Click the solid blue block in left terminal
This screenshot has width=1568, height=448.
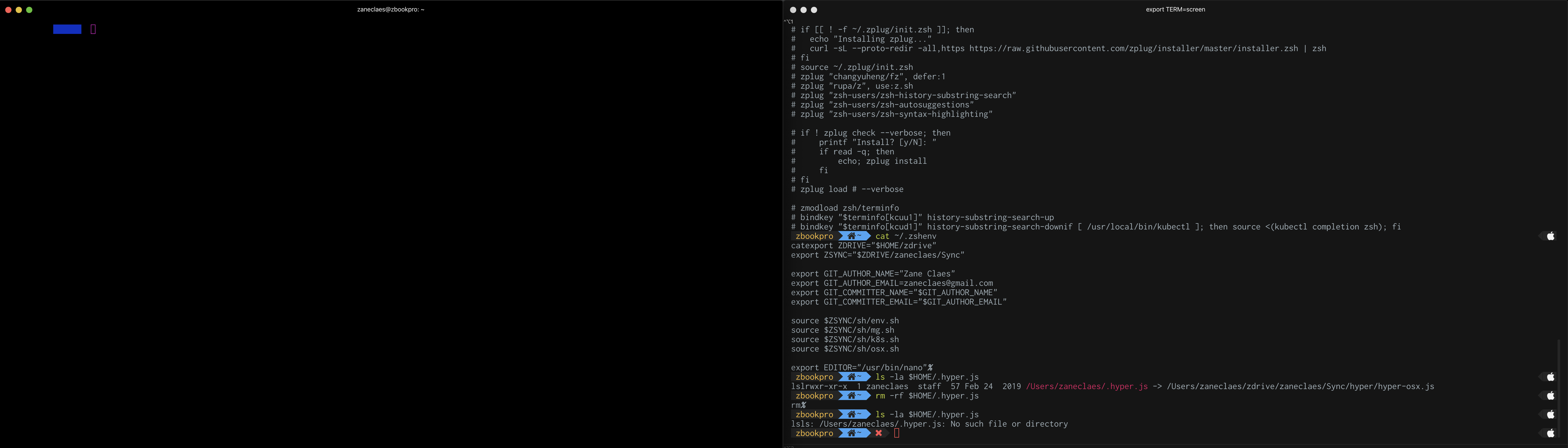click(67, 29)
